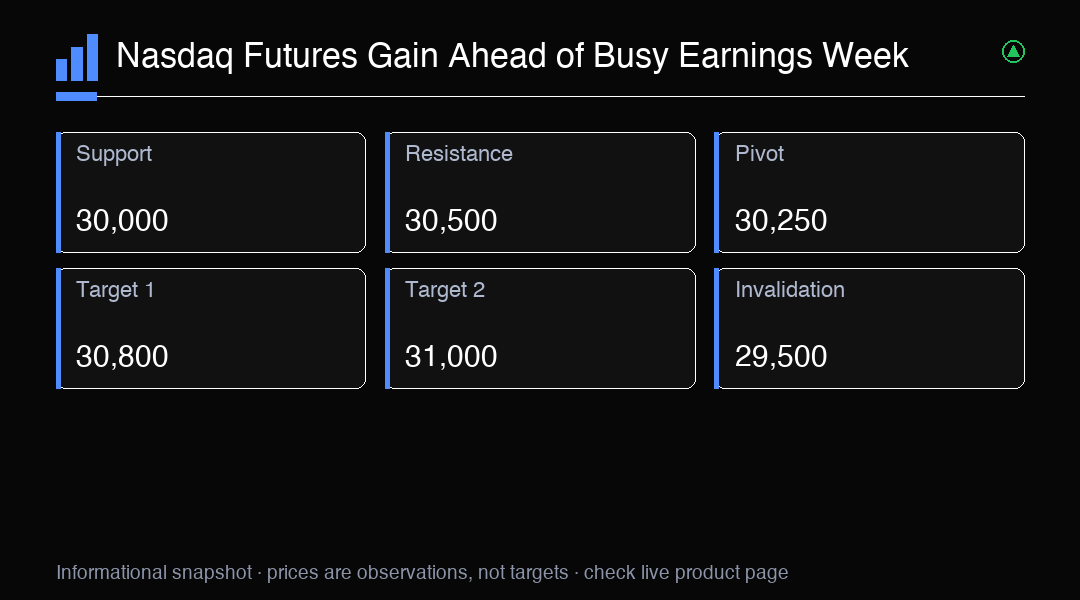Click the informational snapshot disclaimer text
1080x600 pixels.
(x=422, y=572)
